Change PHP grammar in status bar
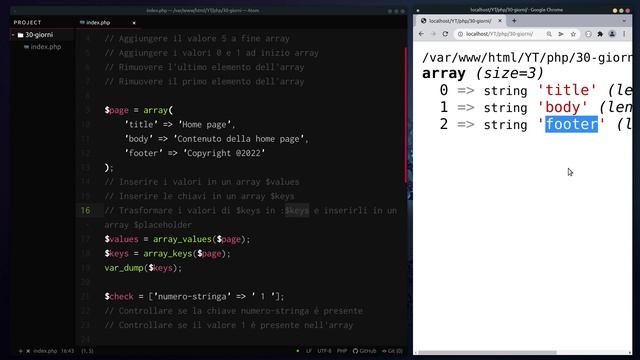This screenshot has width=640, height=360. coord(342,351)
